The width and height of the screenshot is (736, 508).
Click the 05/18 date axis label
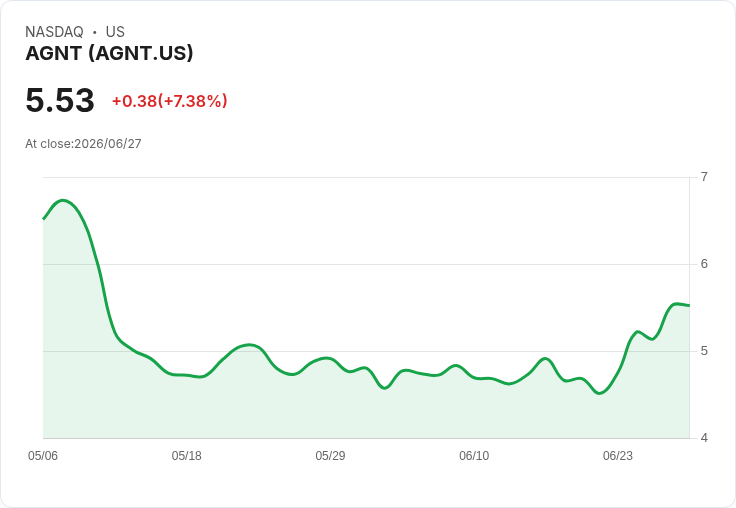point(186,455)
